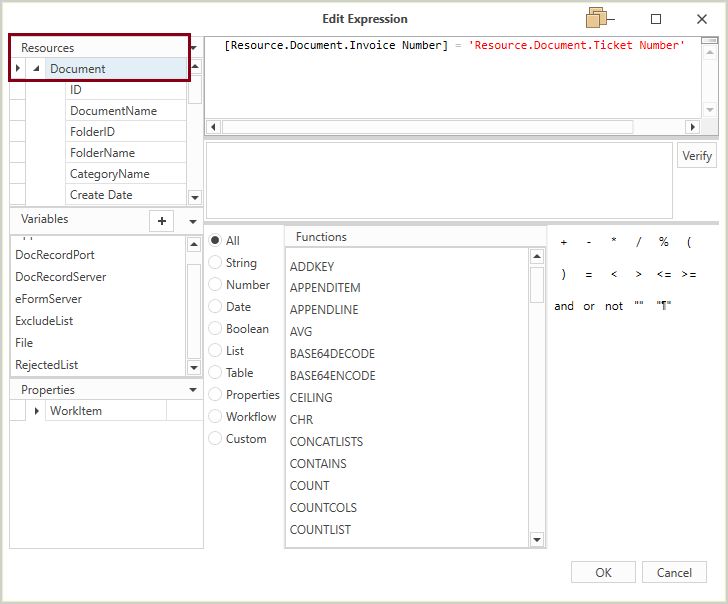Select the List functions filter
Viewport: 728px width, 604px height.
(x=215, y=351)
